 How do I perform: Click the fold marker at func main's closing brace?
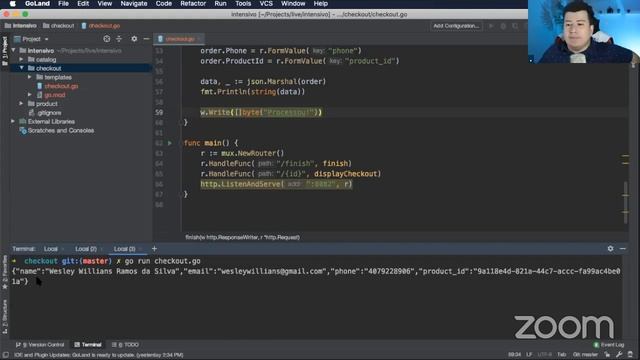pos(181,194)
